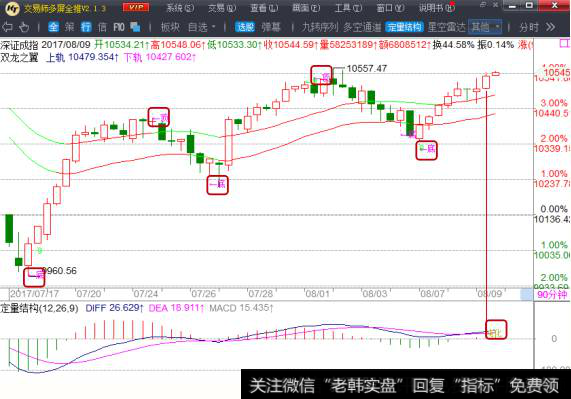The width and height of the screenshot is (571, 399).
Task: Expand the 自选 dropdown arrow
Action: point(213,27)
